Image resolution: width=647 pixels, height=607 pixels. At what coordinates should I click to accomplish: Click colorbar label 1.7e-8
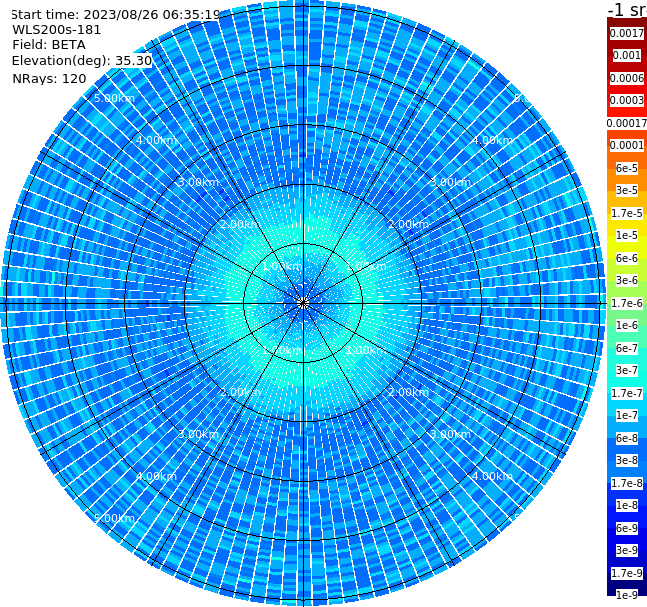click(x=627, y=483)
